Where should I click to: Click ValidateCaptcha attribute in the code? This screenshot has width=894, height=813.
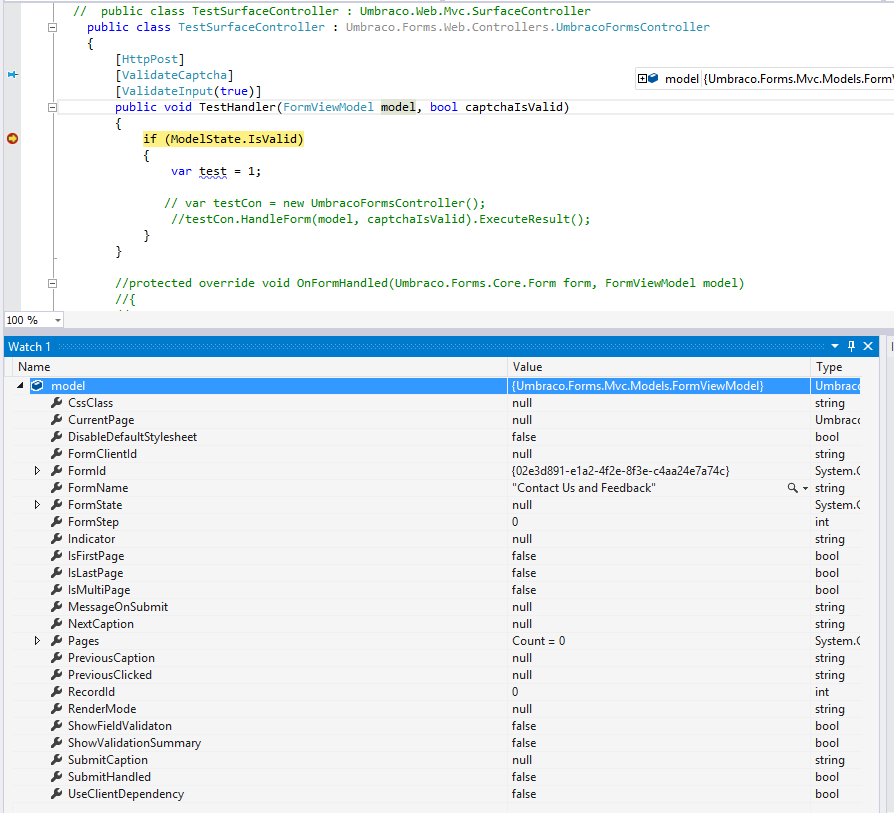[x=174, y=75]
